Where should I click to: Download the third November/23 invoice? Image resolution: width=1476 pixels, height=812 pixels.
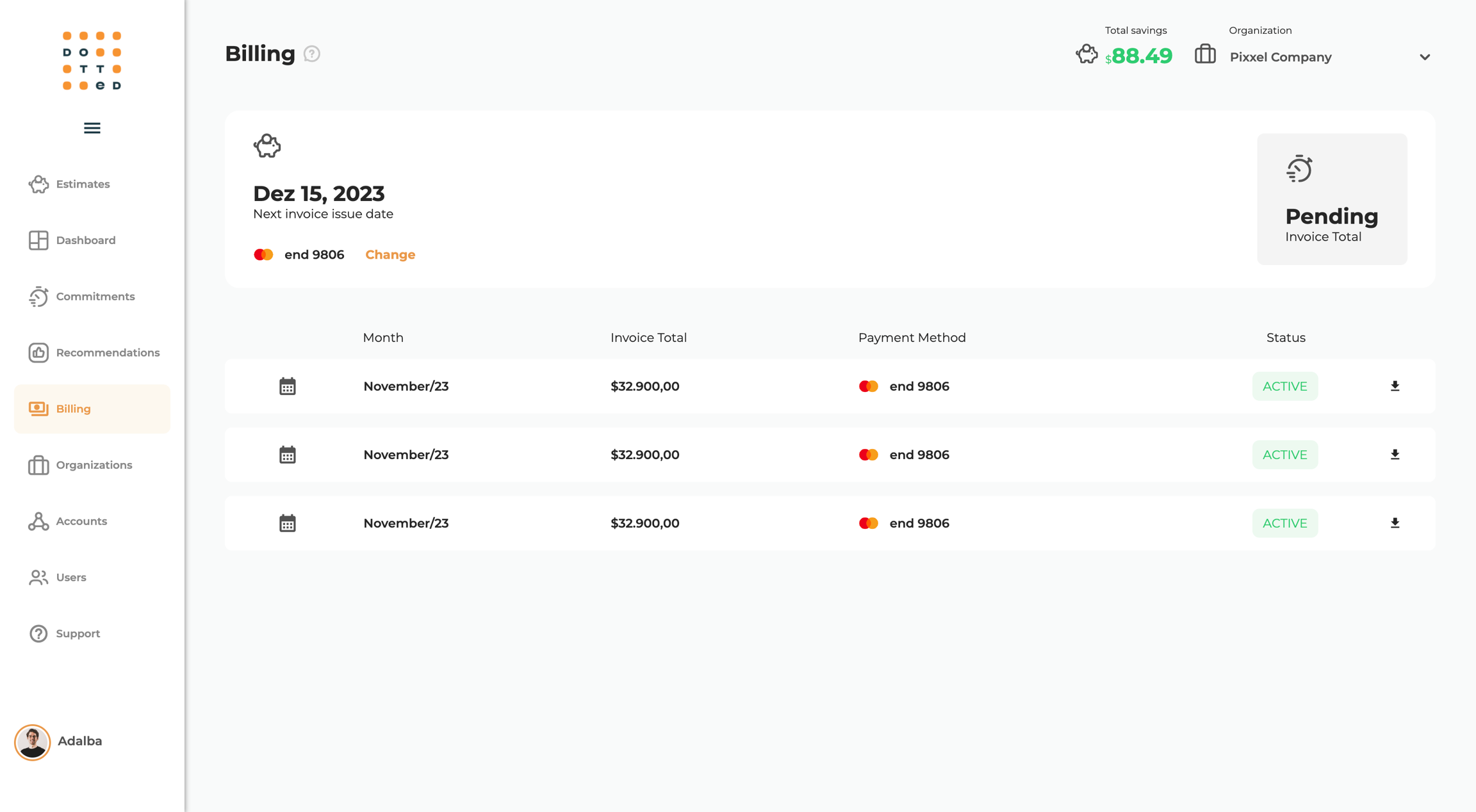point(1395,523)
